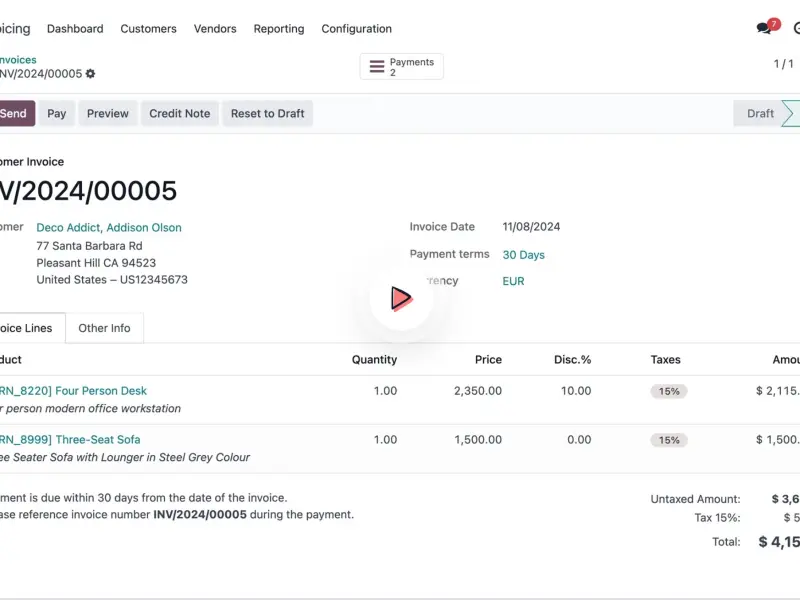Expand the Configuration menu
The width and height of the screenshot is (800, 600).
(356, 29)
